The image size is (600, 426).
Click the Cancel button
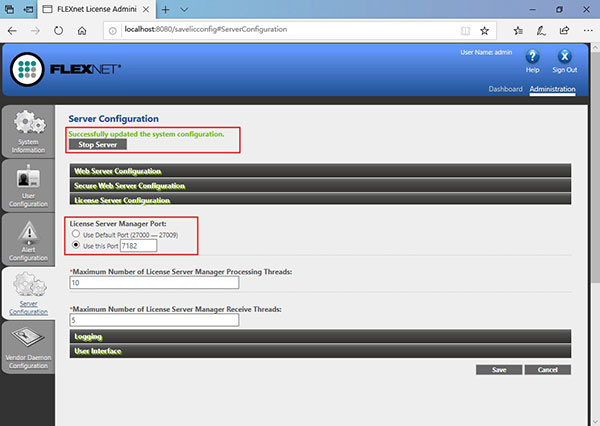[x=548, y=370]
